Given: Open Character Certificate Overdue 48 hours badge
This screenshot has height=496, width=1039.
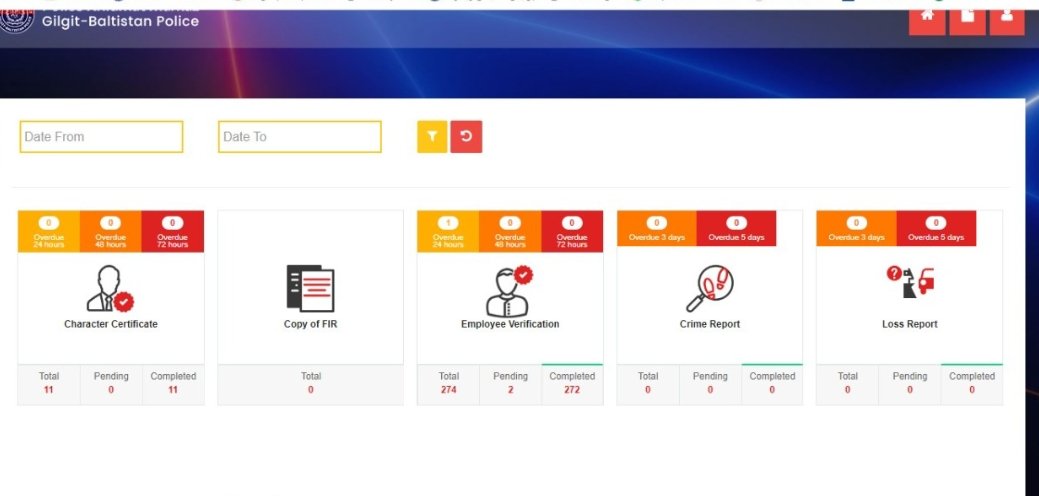Looking at the screenshot, I should 111,231.
